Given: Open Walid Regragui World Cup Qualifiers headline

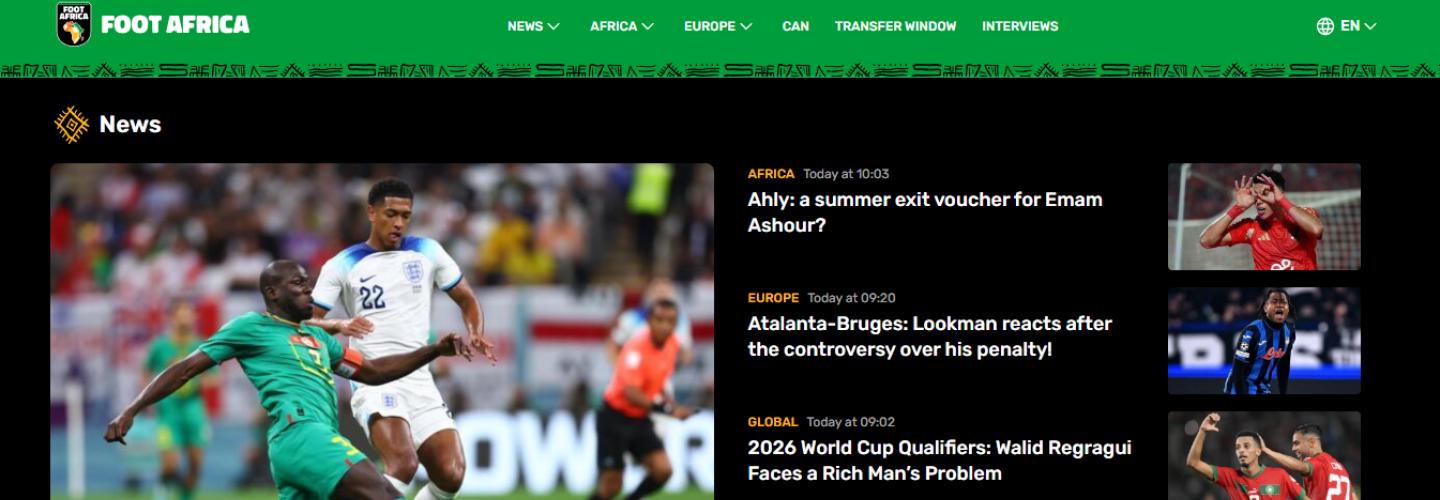Looking at the screenshot, I should click(x=940, y=460).
